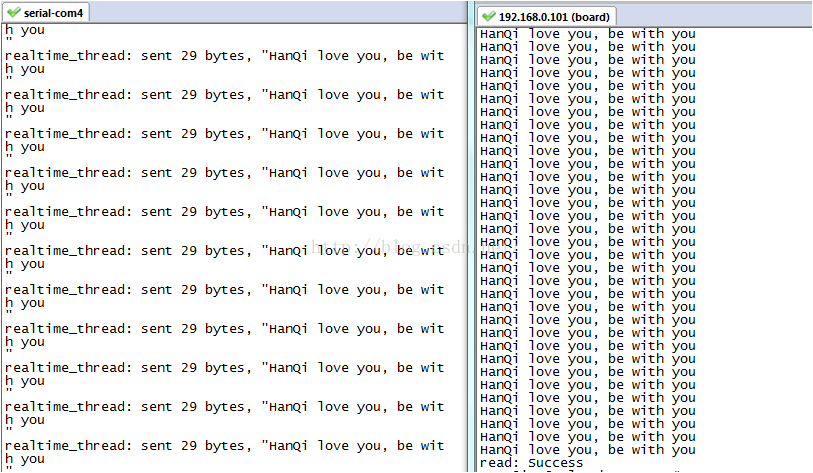Viewport: 813px width, 473px height.
Task: Click the green check icon on 192.168.0.101 tab
Action: point(489,17)
